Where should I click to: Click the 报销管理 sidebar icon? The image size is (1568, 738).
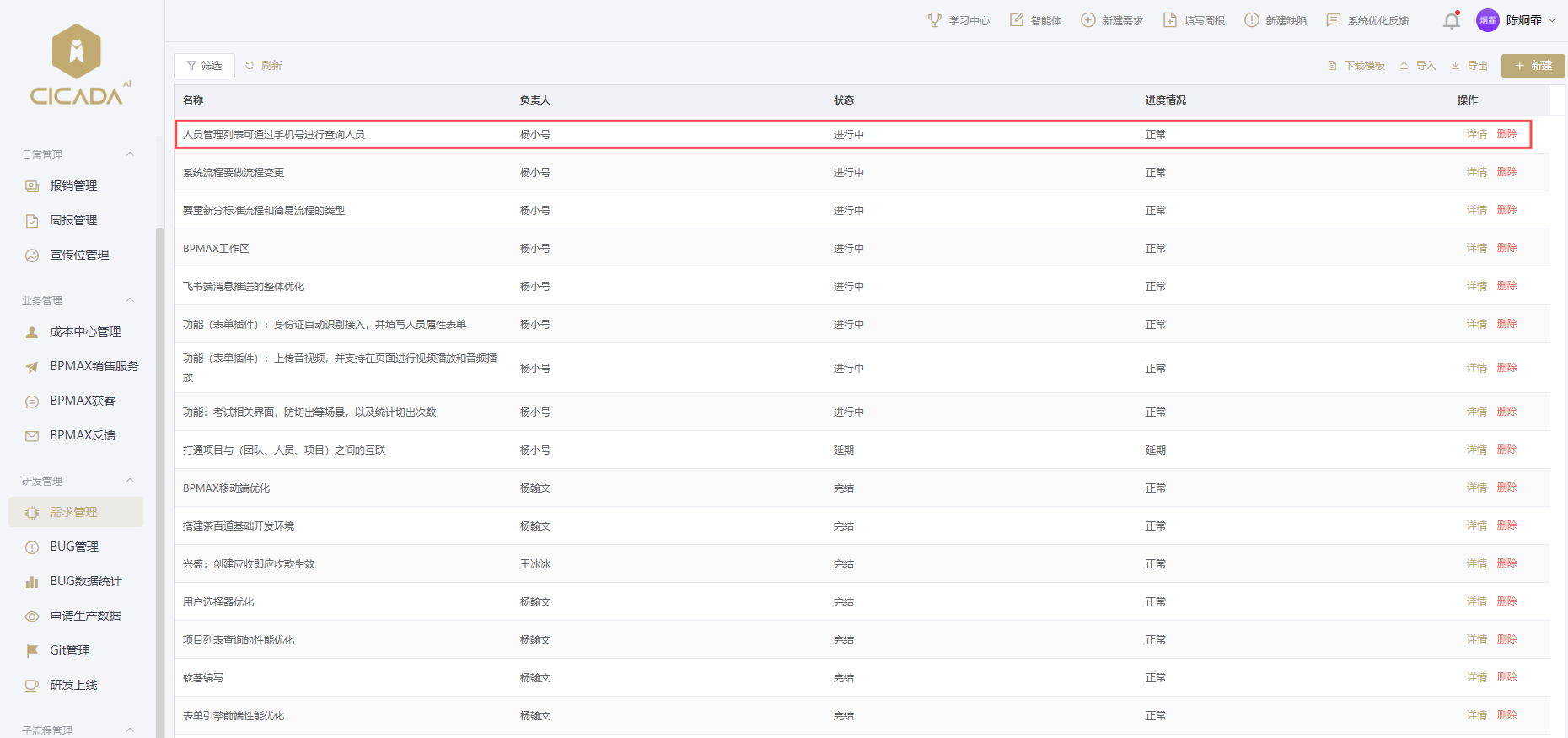pyautogui.click(x=32, y=186)
